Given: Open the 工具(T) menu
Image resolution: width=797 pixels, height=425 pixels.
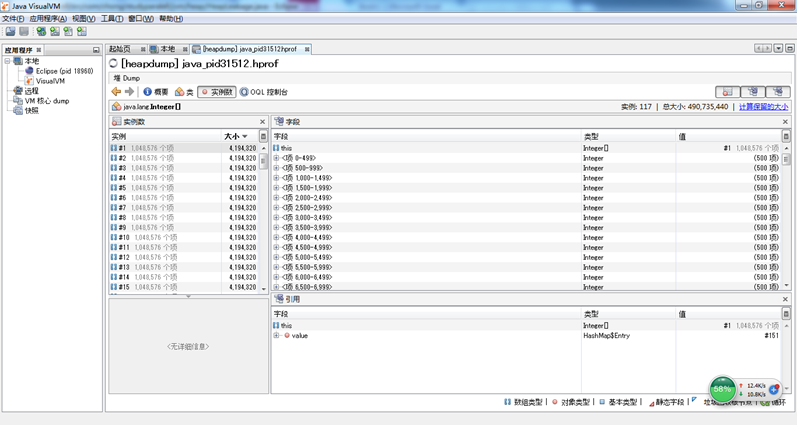Looking at the screenshot, I should click(x=112, y=19).
